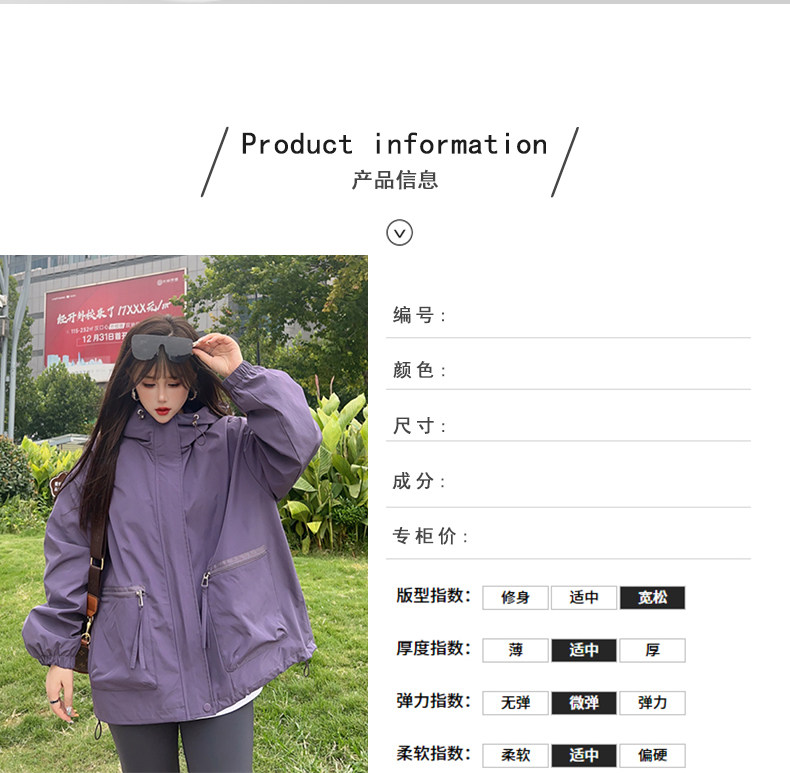Choose 薄 thickness option

click(x=515, y=650)
